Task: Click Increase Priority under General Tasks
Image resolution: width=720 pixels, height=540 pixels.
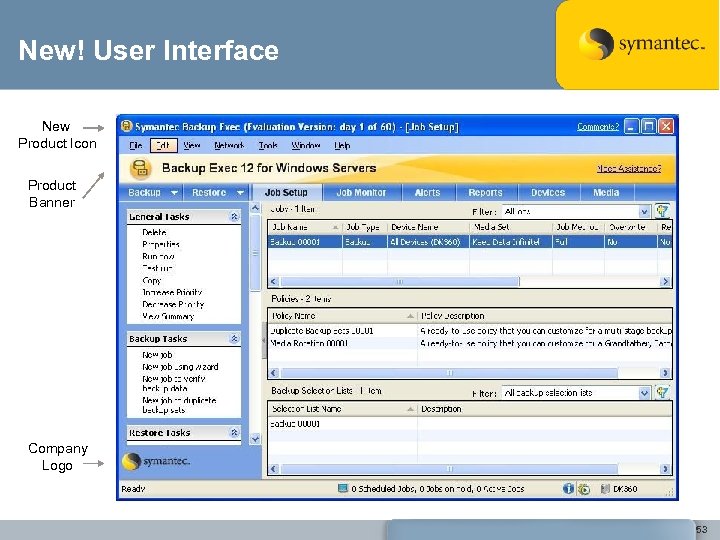Action: (172, 292)
